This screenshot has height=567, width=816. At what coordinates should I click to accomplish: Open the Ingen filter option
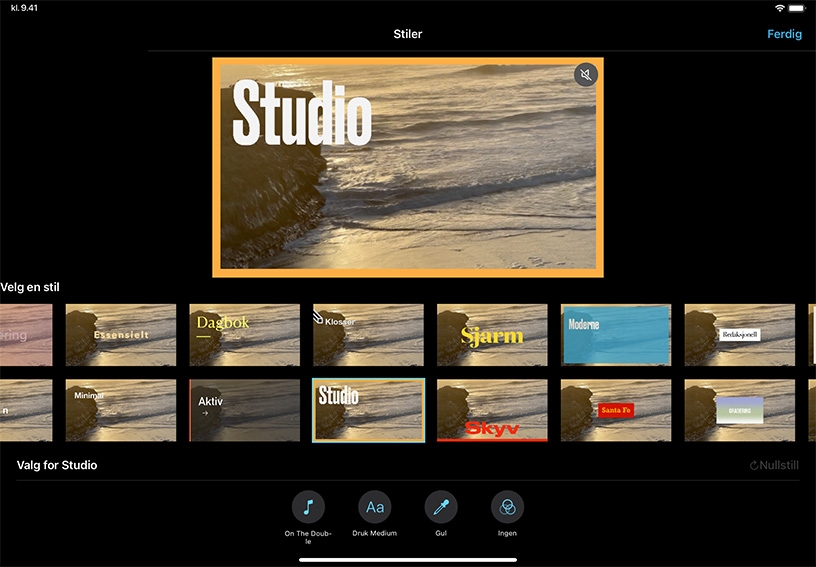507,507
